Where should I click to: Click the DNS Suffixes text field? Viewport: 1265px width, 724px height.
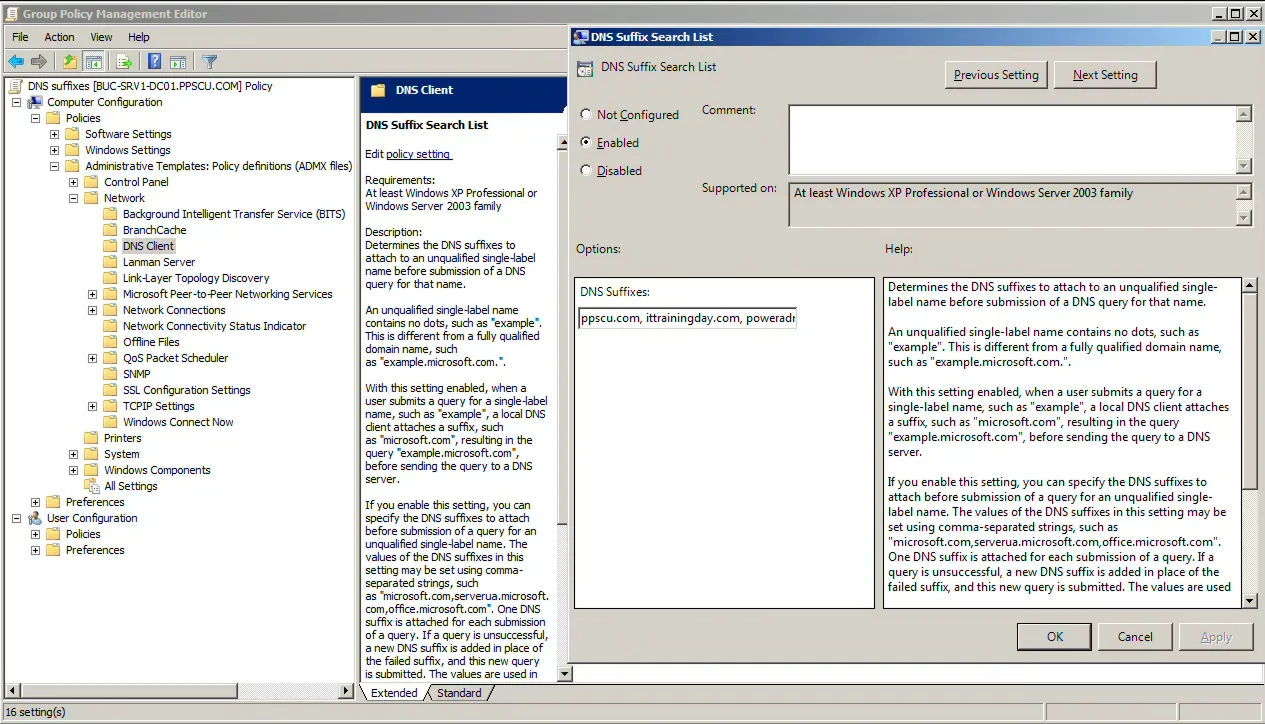[687, 319]
